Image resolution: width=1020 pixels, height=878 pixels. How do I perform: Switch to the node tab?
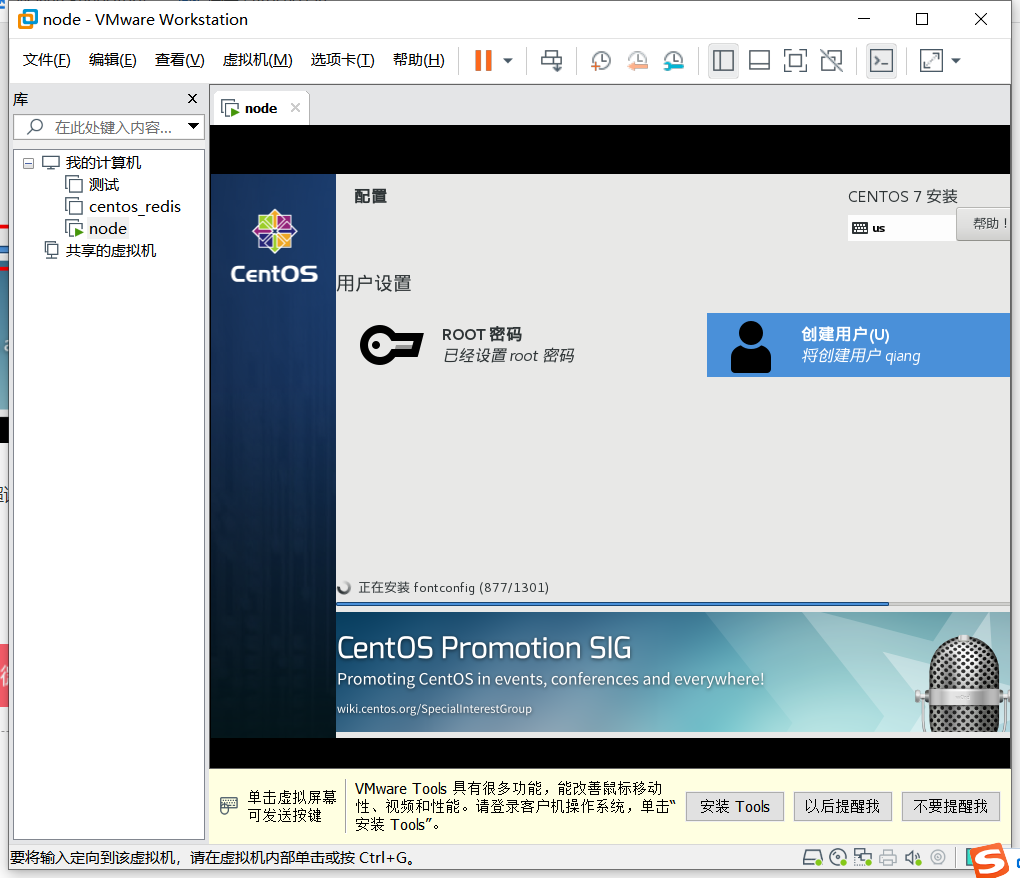(260, 109)
